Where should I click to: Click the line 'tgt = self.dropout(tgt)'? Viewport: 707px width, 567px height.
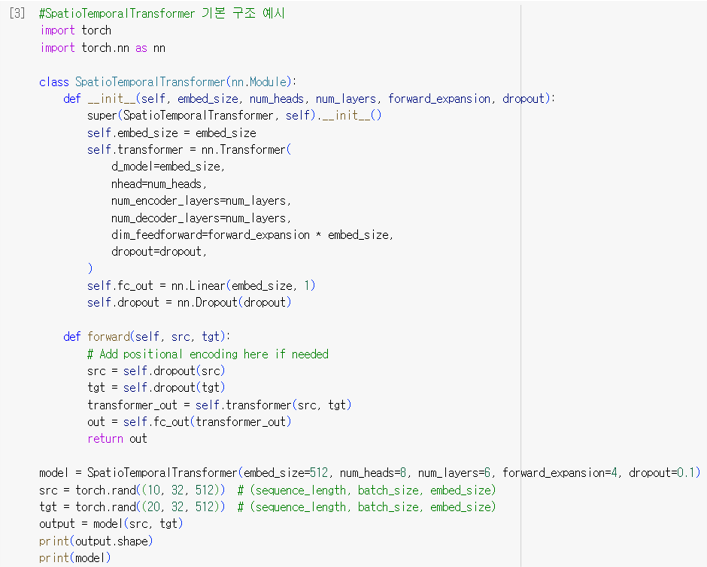pyautogui.click(x=156, y=387)
